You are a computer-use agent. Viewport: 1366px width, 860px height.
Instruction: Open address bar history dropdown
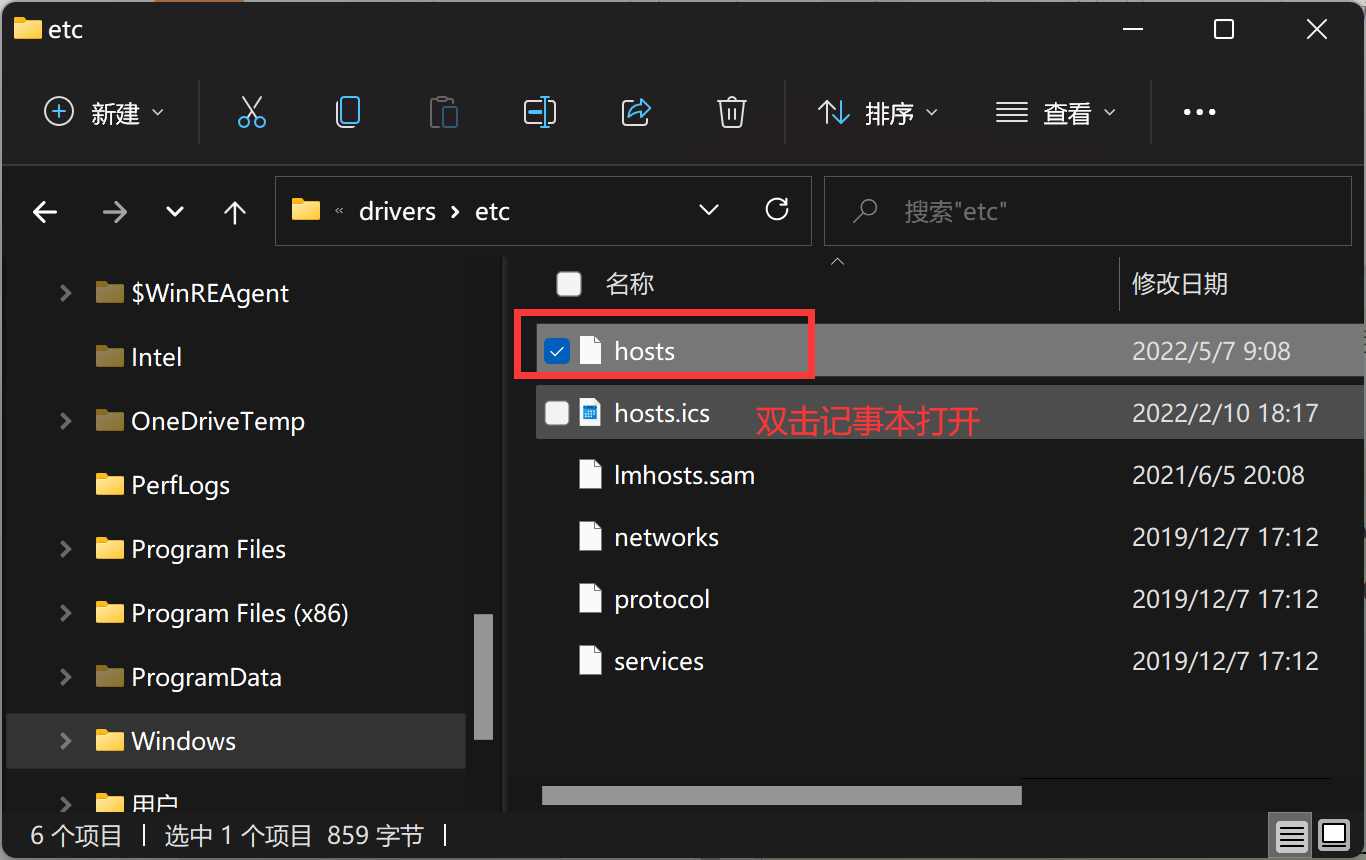[709, 210]
